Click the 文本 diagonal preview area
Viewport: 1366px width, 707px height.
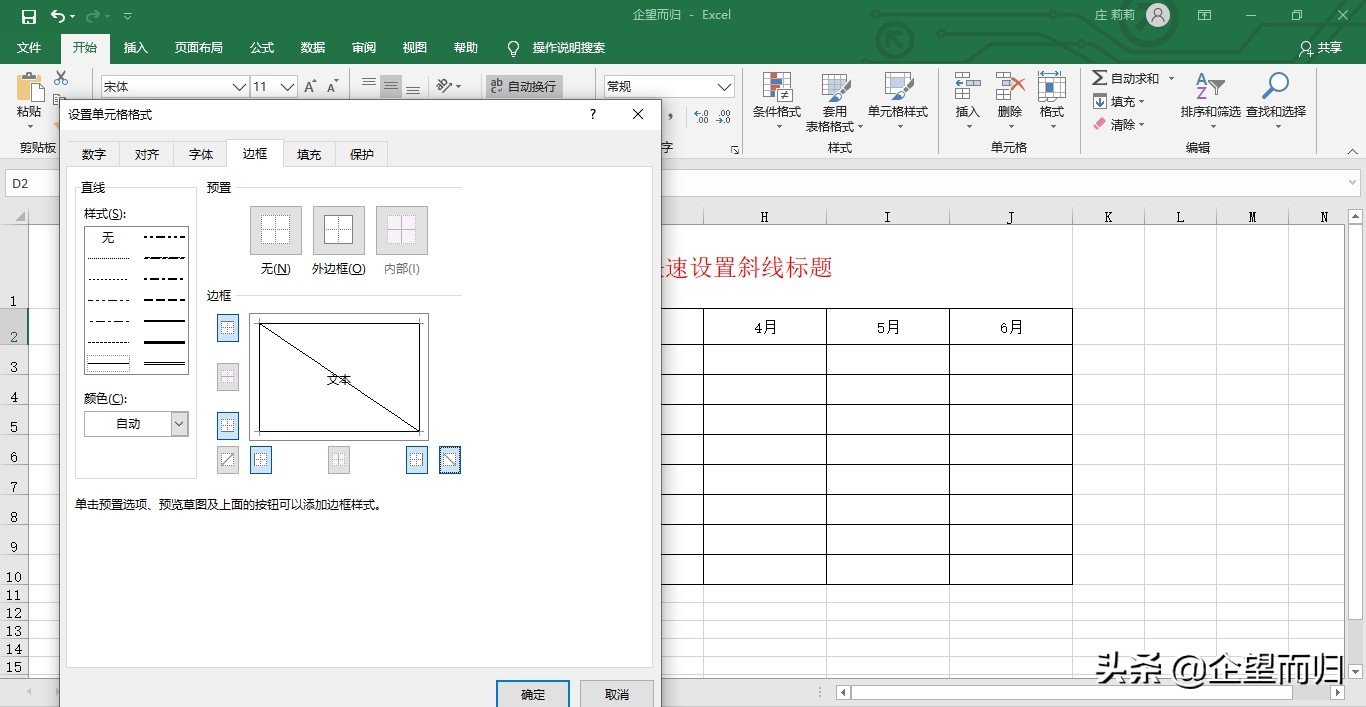(338, 378)
